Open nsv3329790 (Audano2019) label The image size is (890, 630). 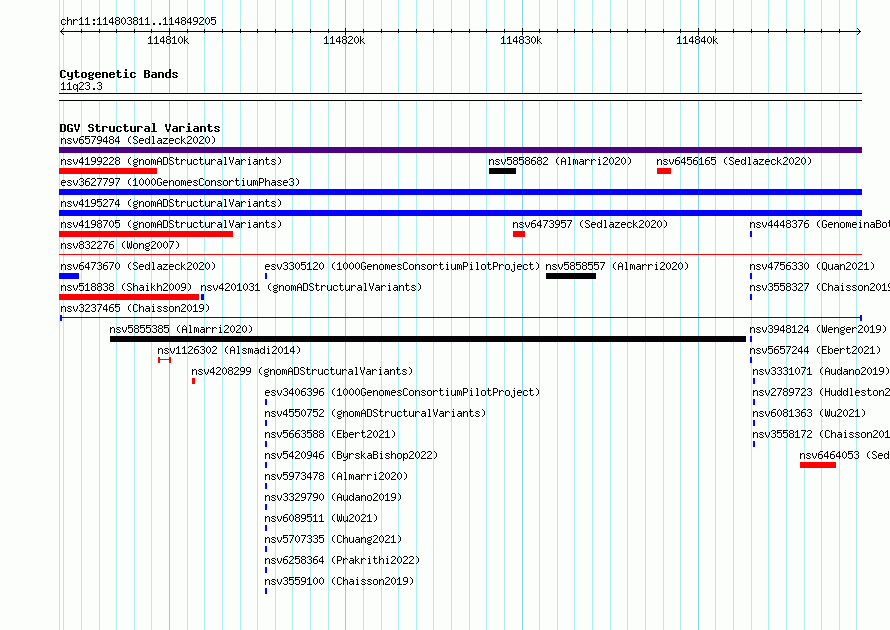click(333, 497)
